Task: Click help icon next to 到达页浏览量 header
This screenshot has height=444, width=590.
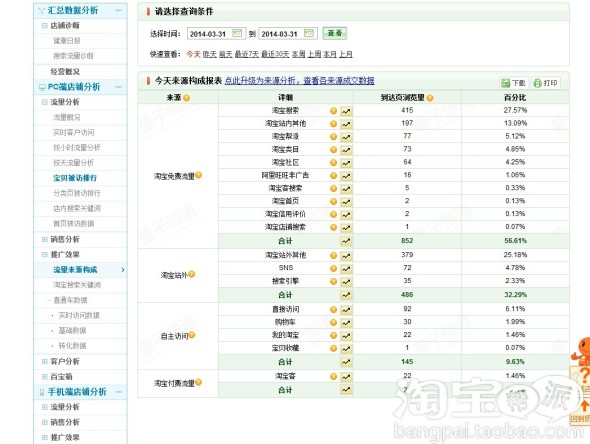Action: tap(430, 98)
